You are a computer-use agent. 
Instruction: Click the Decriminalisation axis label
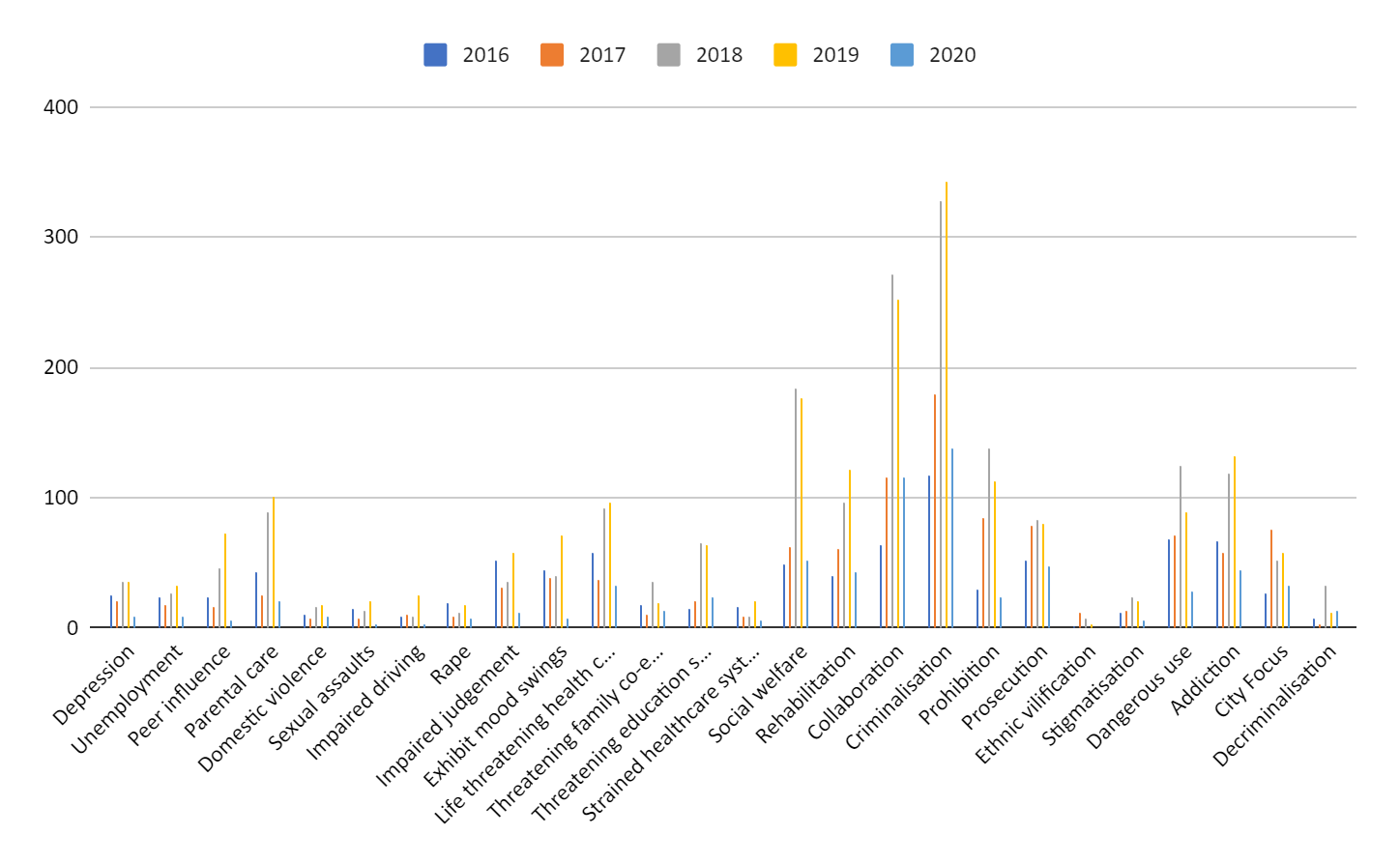1275,706
